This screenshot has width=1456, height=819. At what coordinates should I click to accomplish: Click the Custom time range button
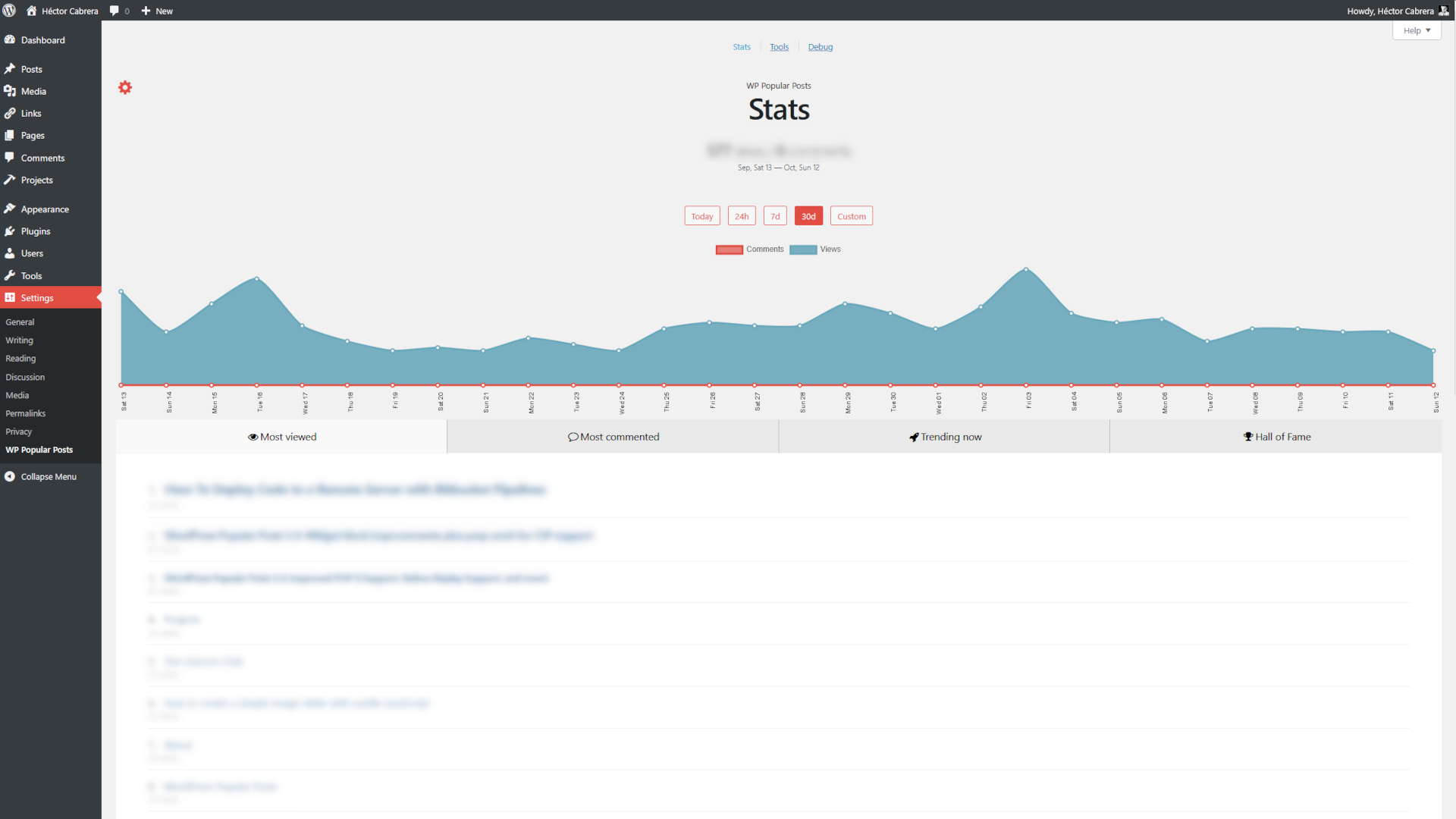[851, 216]
